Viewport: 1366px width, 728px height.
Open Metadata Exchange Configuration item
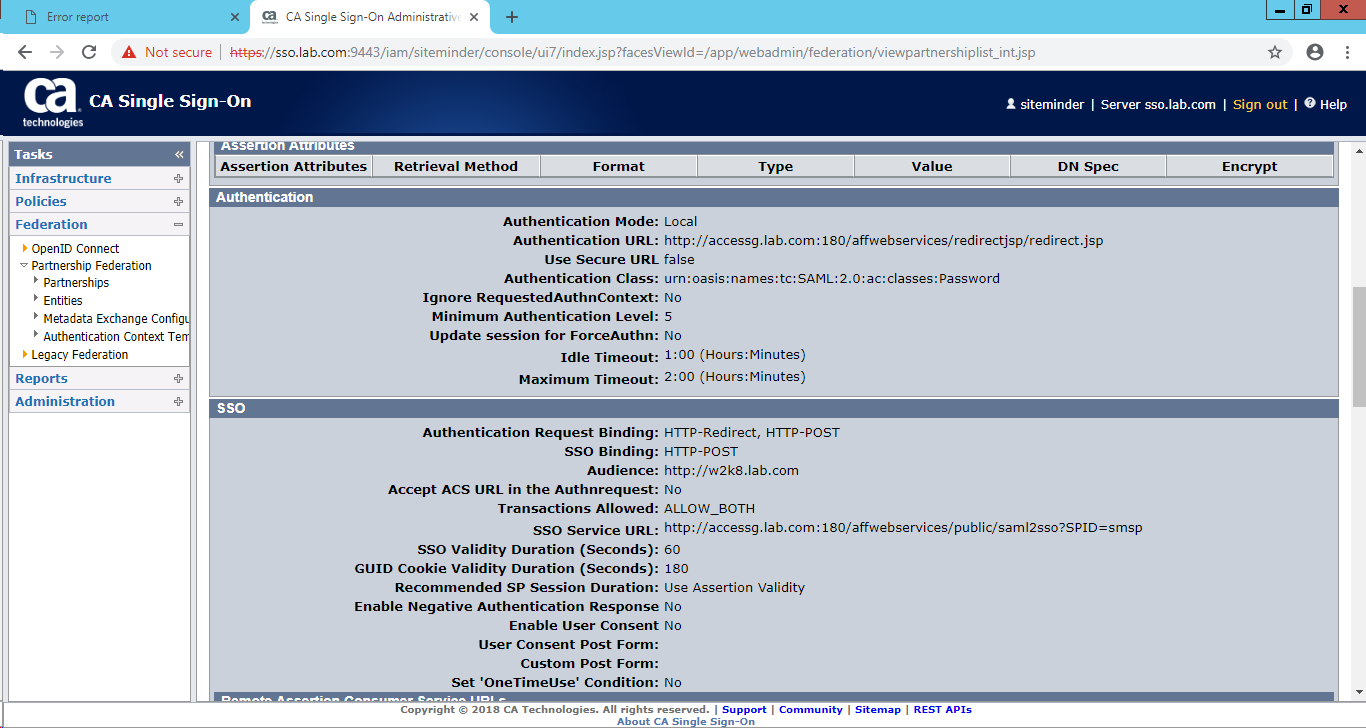pos(116,319)
